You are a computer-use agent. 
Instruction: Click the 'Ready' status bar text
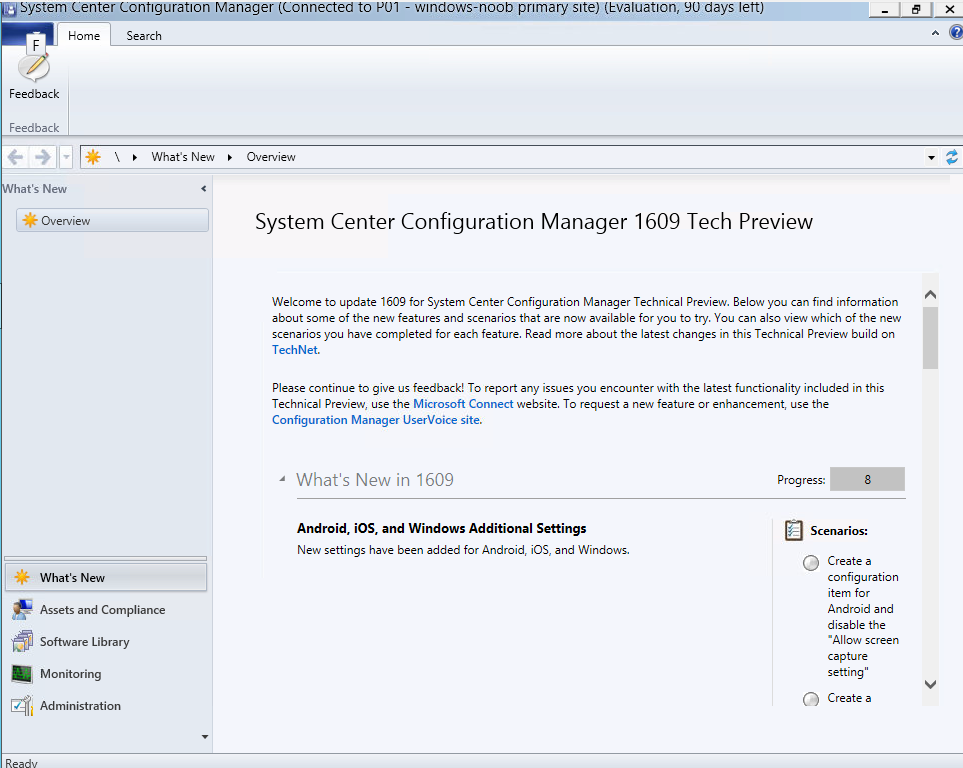21,762
